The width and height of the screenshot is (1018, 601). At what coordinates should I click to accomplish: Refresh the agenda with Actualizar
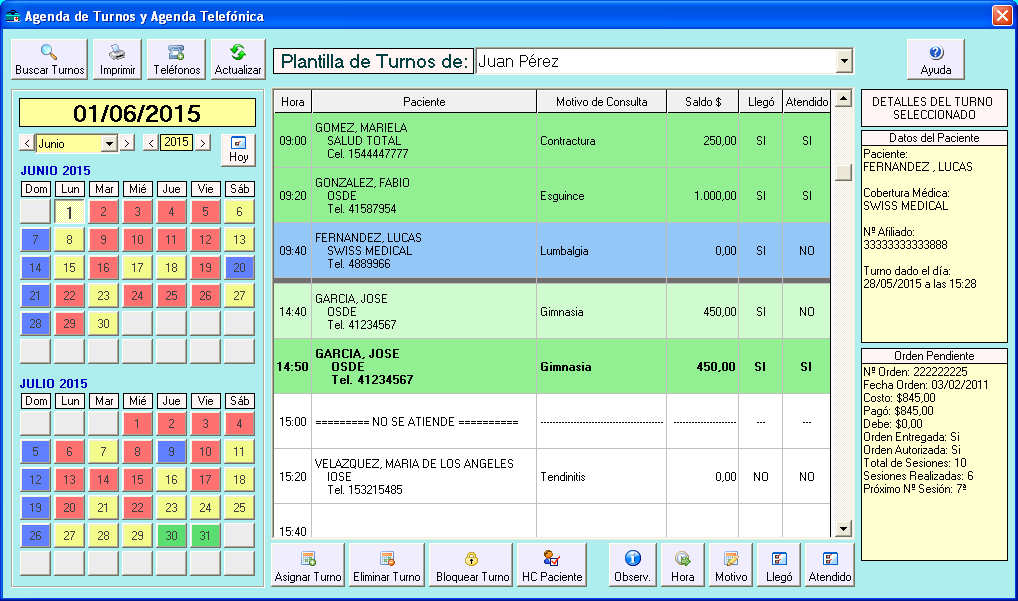[x=238, y=60]
